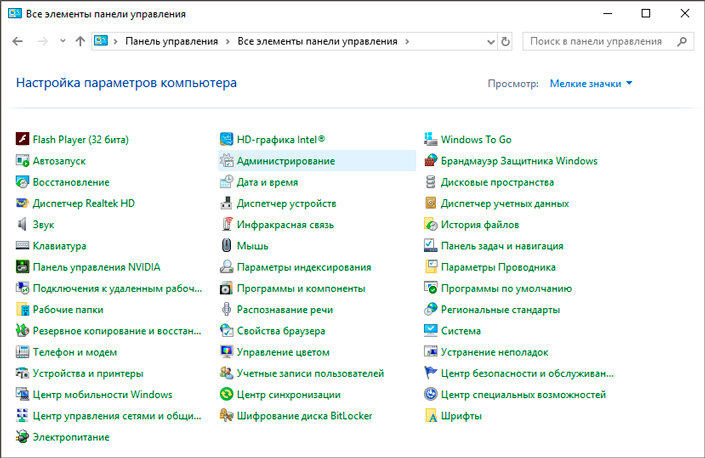705x458 pixels.
Task: Open the Мелкие значки view dropdown
Action: coord(591,84)
